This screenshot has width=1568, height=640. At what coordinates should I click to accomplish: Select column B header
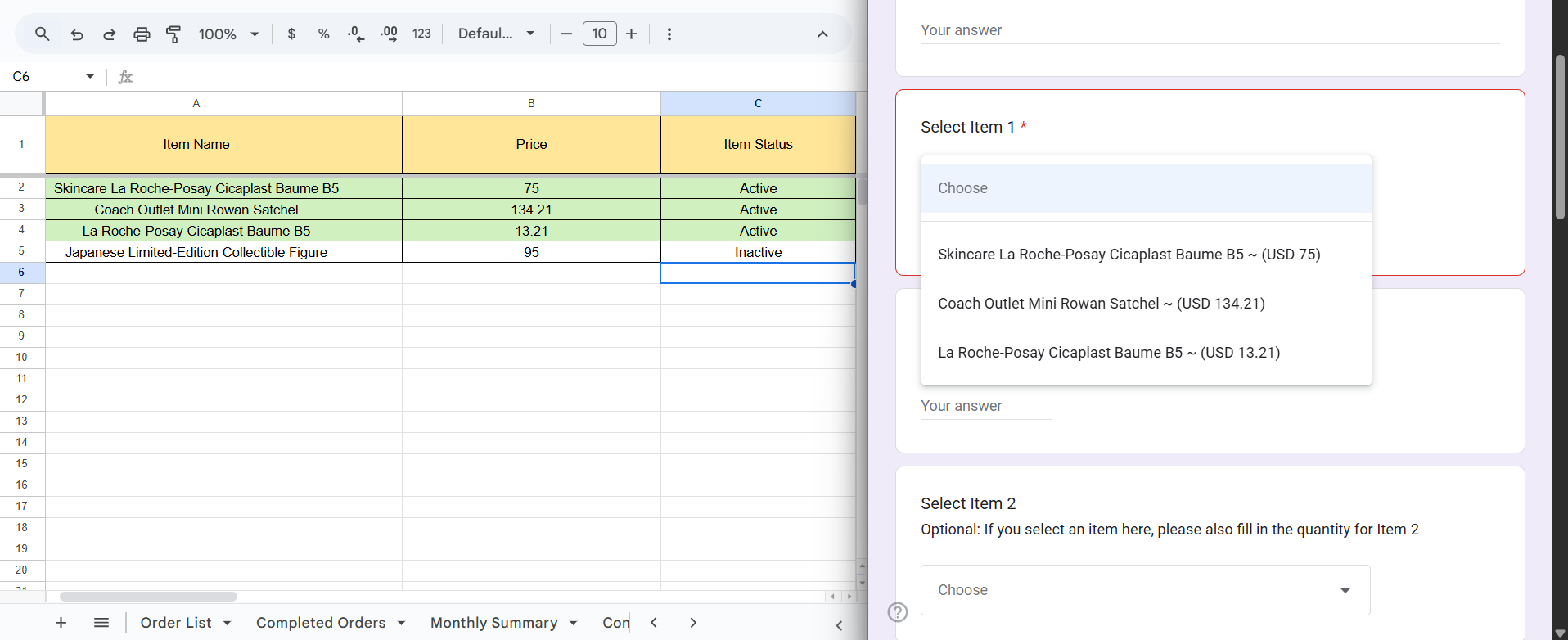(x=531, y=103)
